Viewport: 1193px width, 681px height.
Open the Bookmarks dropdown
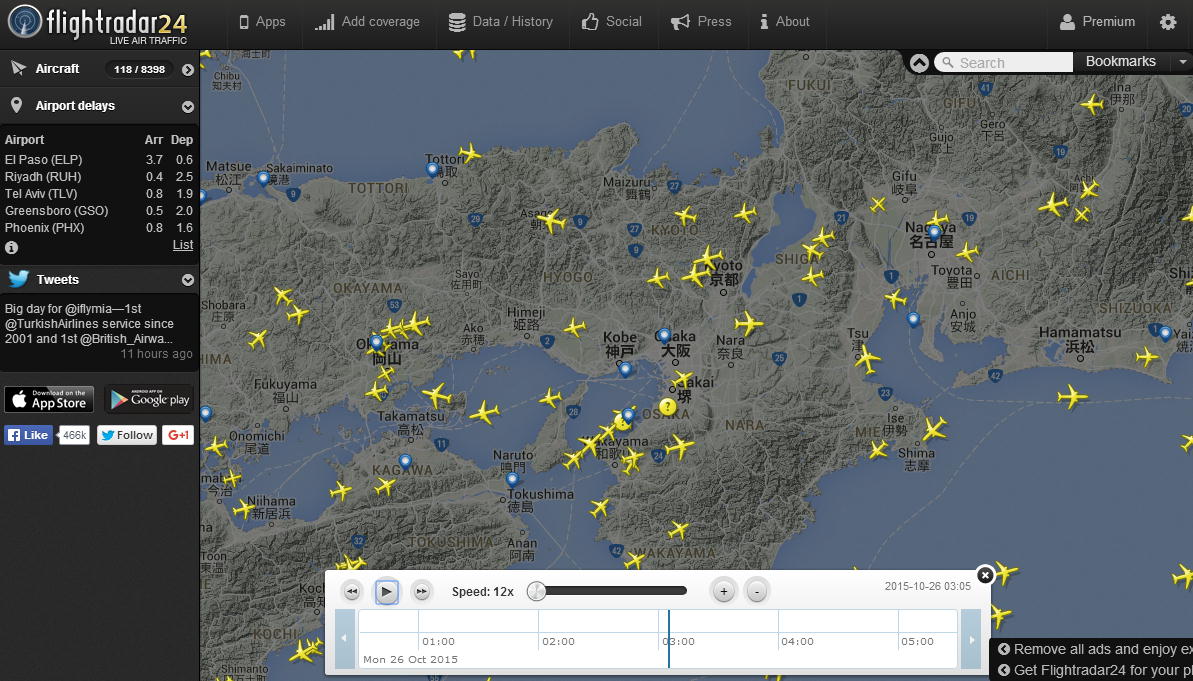[1131, 62]
